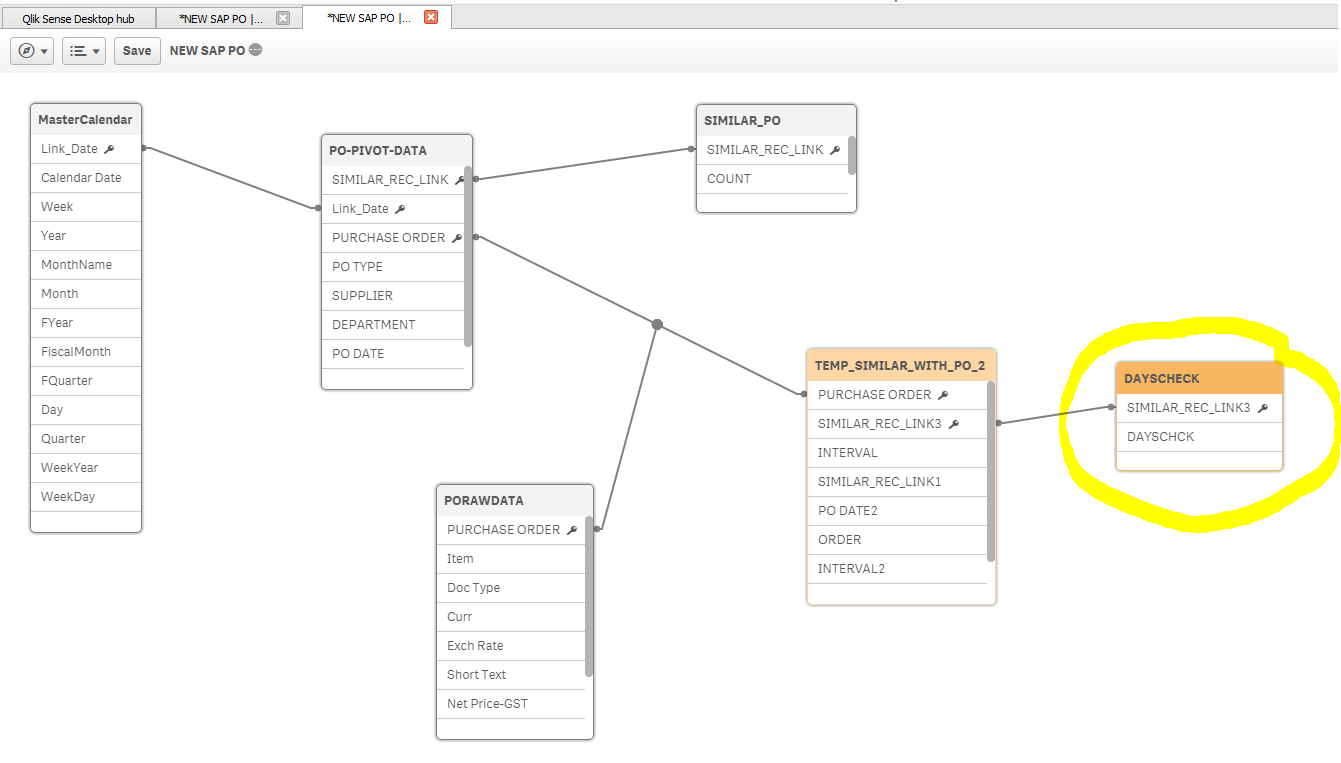Select the Calendar Date field

coord(86,178)
